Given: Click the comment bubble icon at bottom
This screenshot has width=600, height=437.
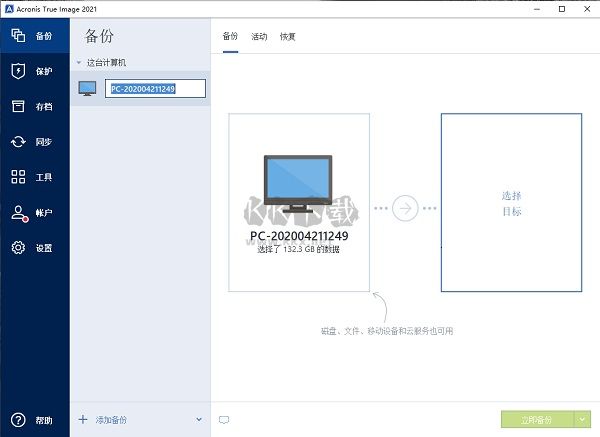Looking at the screenshot, I should 224,420.
